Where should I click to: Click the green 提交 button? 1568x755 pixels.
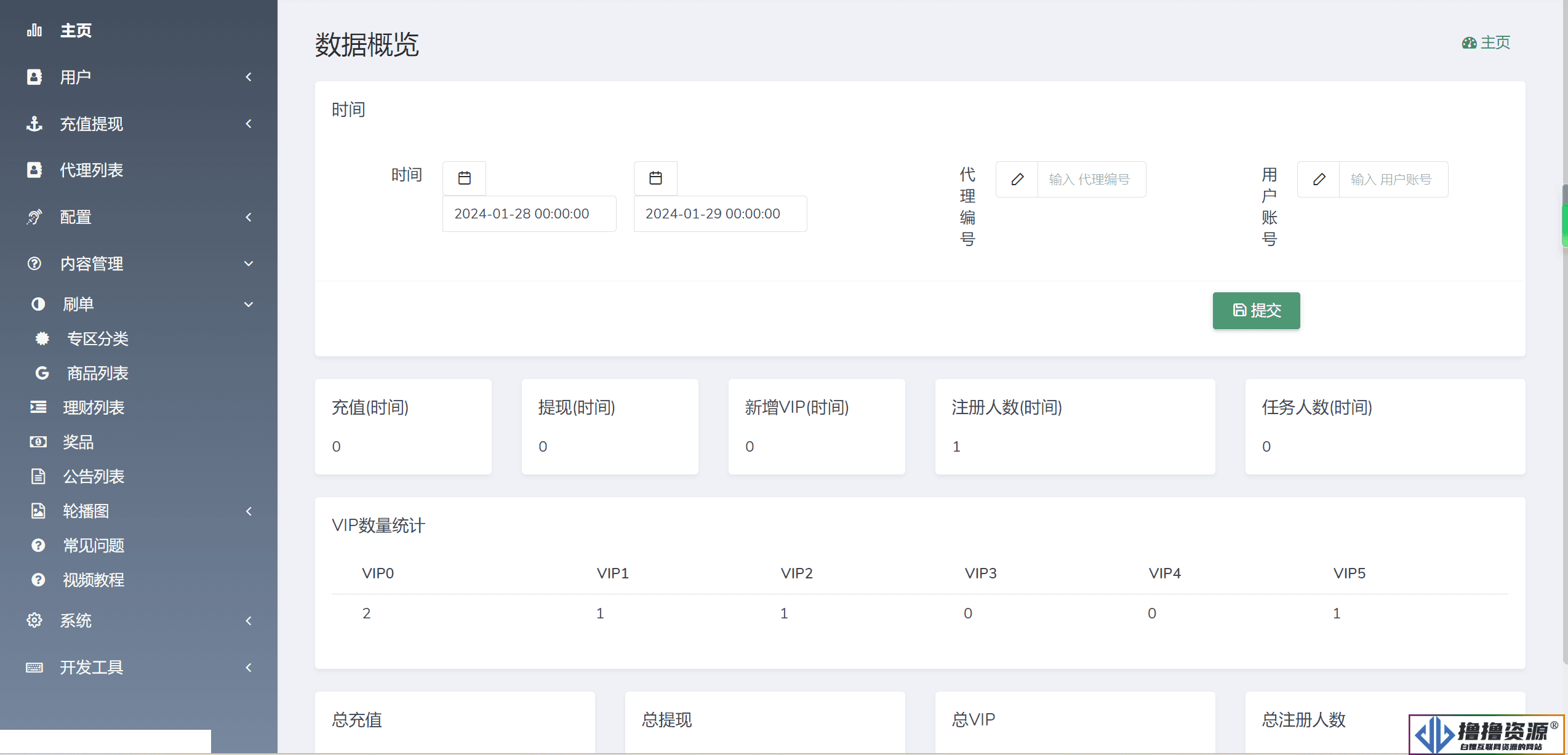coord(1256,310)
